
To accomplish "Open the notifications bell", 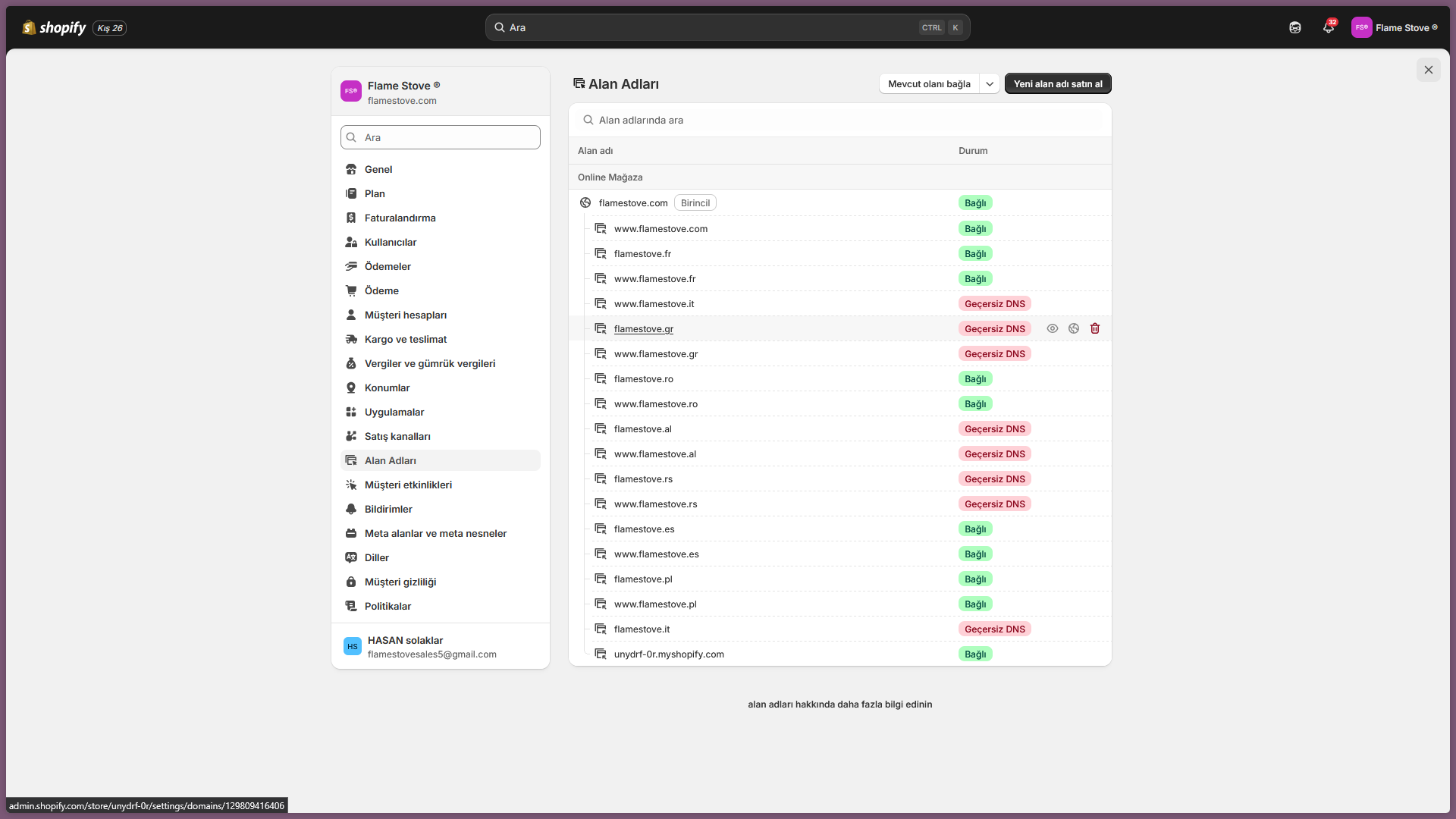I will tap(1329, 28).
